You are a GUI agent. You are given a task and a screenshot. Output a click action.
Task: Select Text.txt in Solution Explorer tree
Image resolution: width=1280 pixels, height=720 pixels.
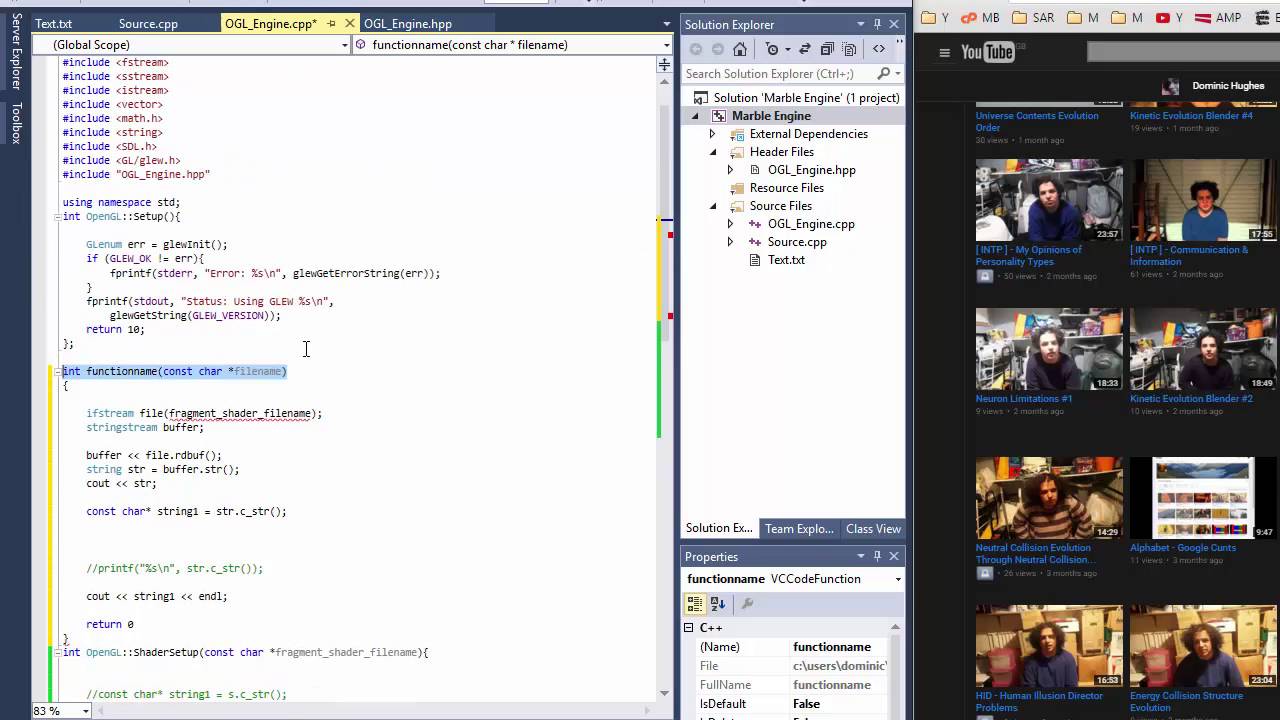[x=786, y=260]
